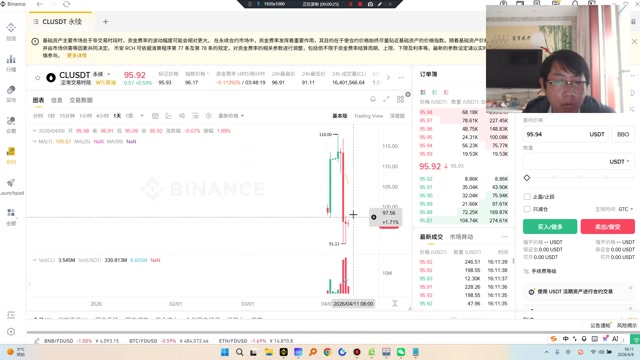The image size is (640, 360).
Task: Collapse the MA indicator row chevron
Action: [35, 142]
